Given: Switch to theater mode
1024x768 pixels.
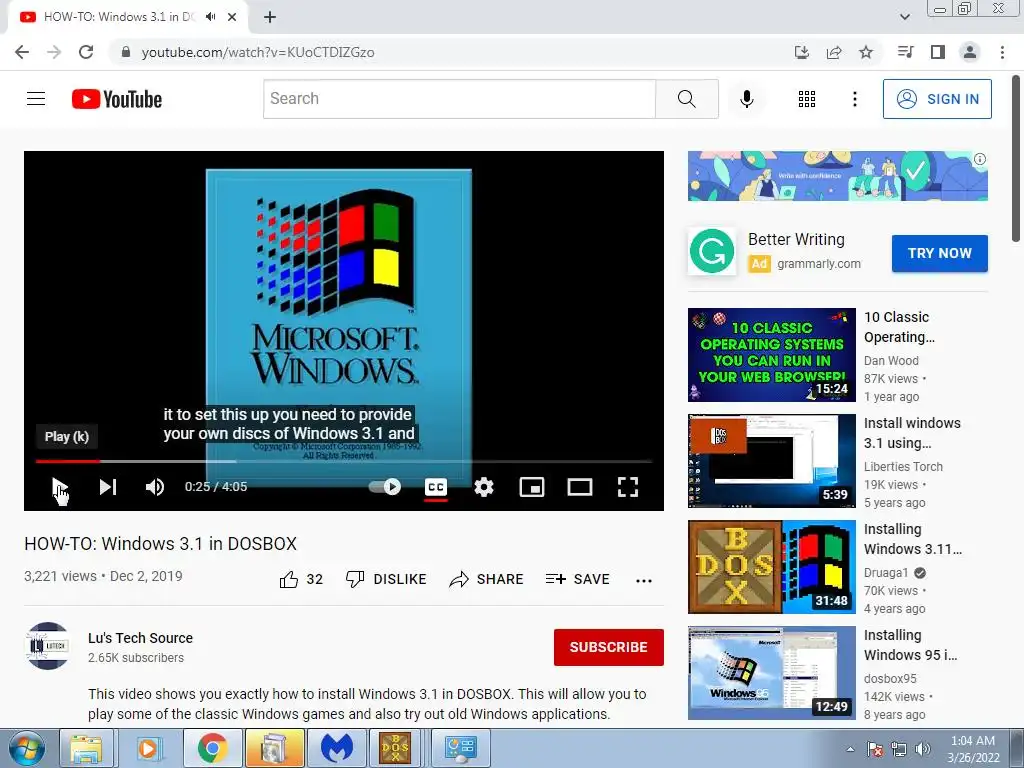Looking at the screenshot, I should [x=580, y=487].
